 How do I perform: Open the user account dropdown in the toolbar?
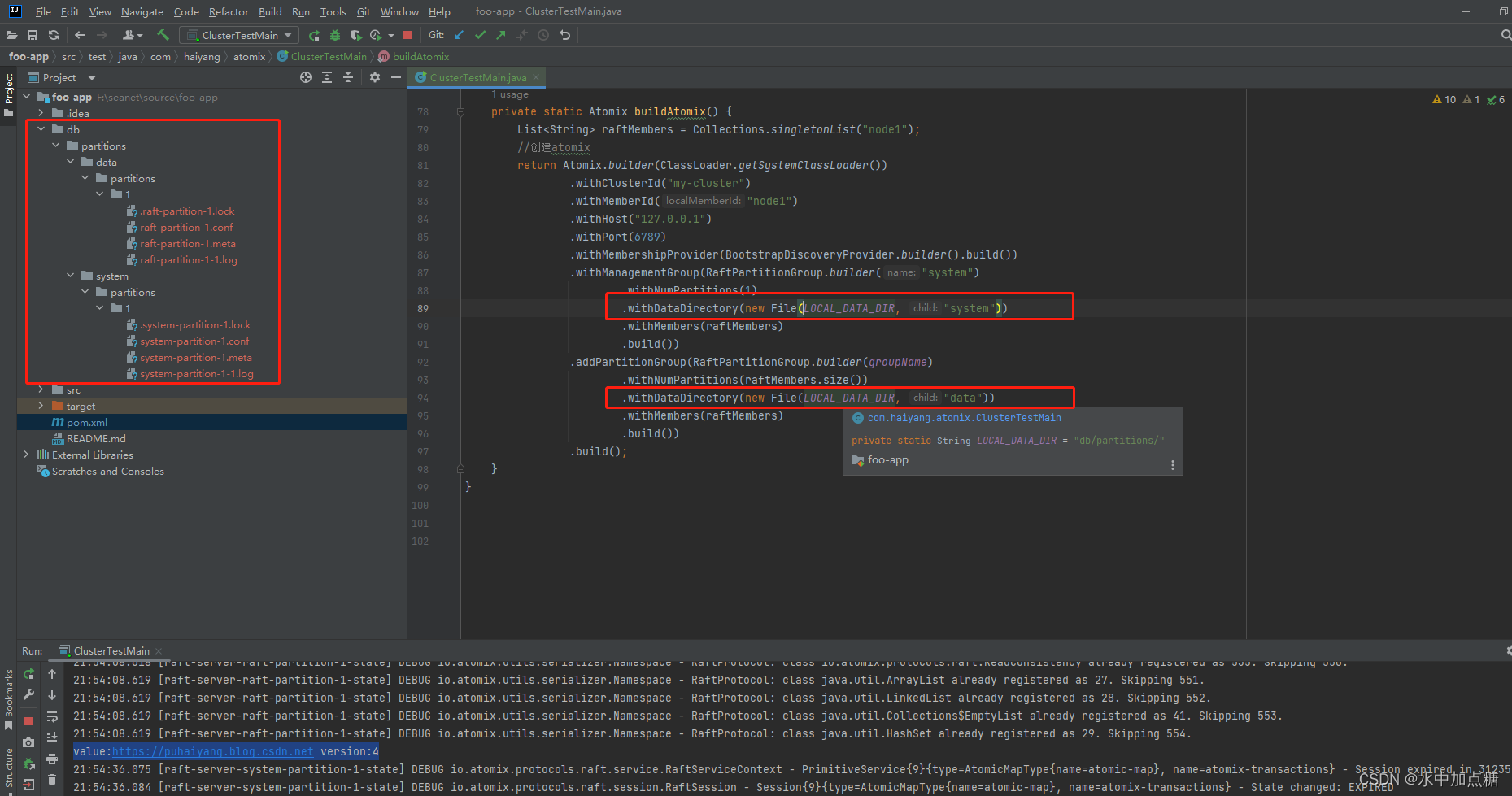(x=133, y=35)
